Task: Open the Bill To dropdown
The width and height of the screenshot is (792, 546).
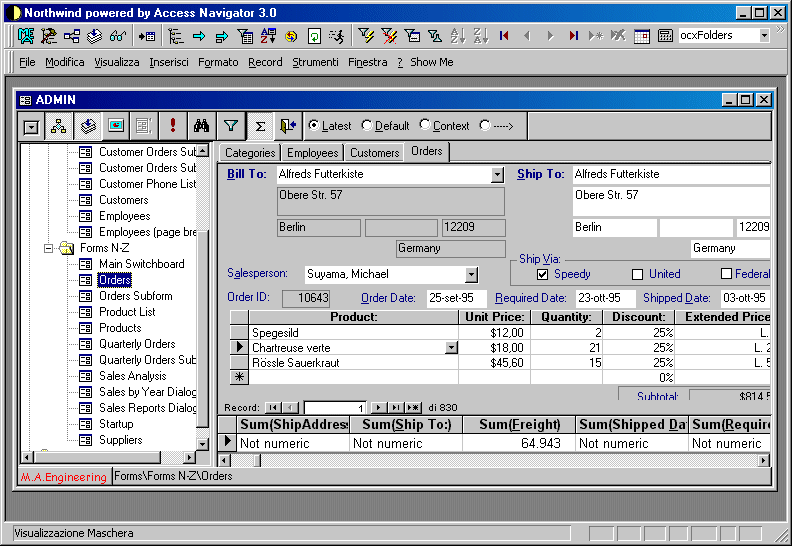Action: click(x=498, y=175)
